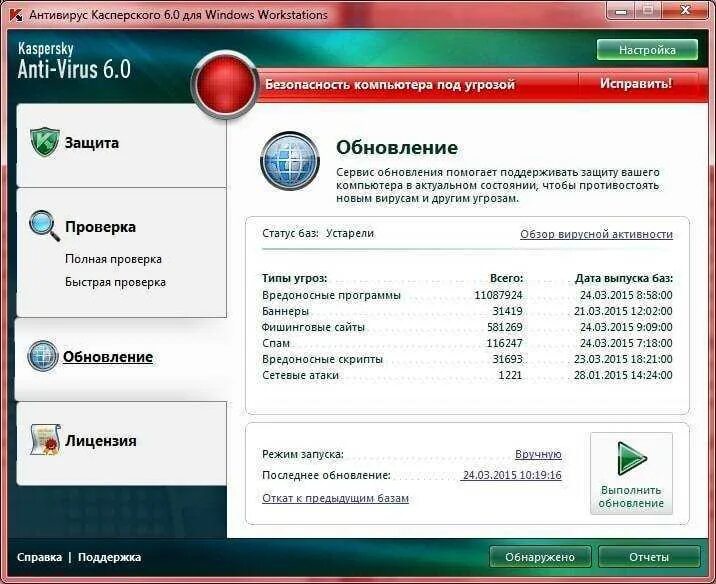Close the Kaspersky window
This screenshot has height=584, width=716.
click(x=685, y=10)
